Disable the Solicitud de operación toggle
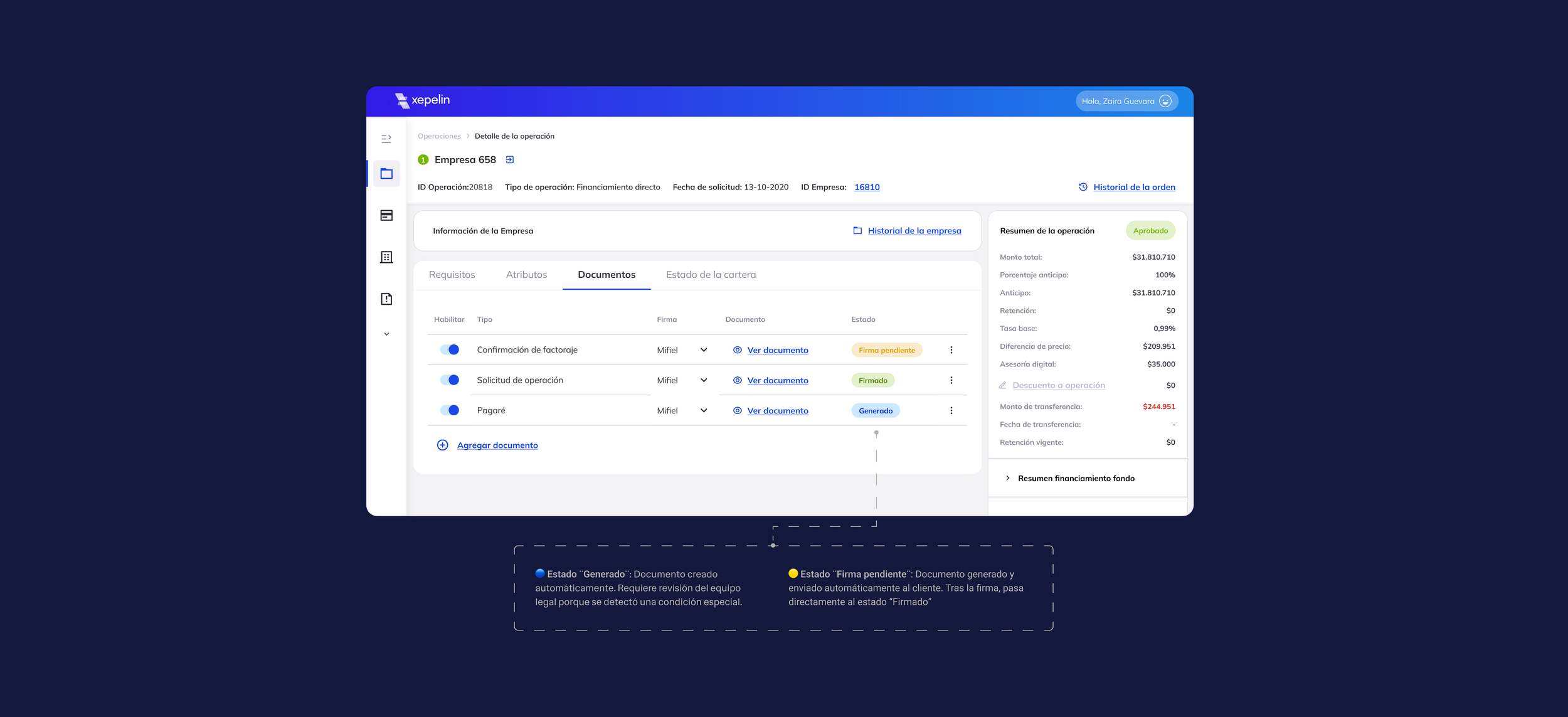This screenshot has height=717, width=1568. point(450,380)
